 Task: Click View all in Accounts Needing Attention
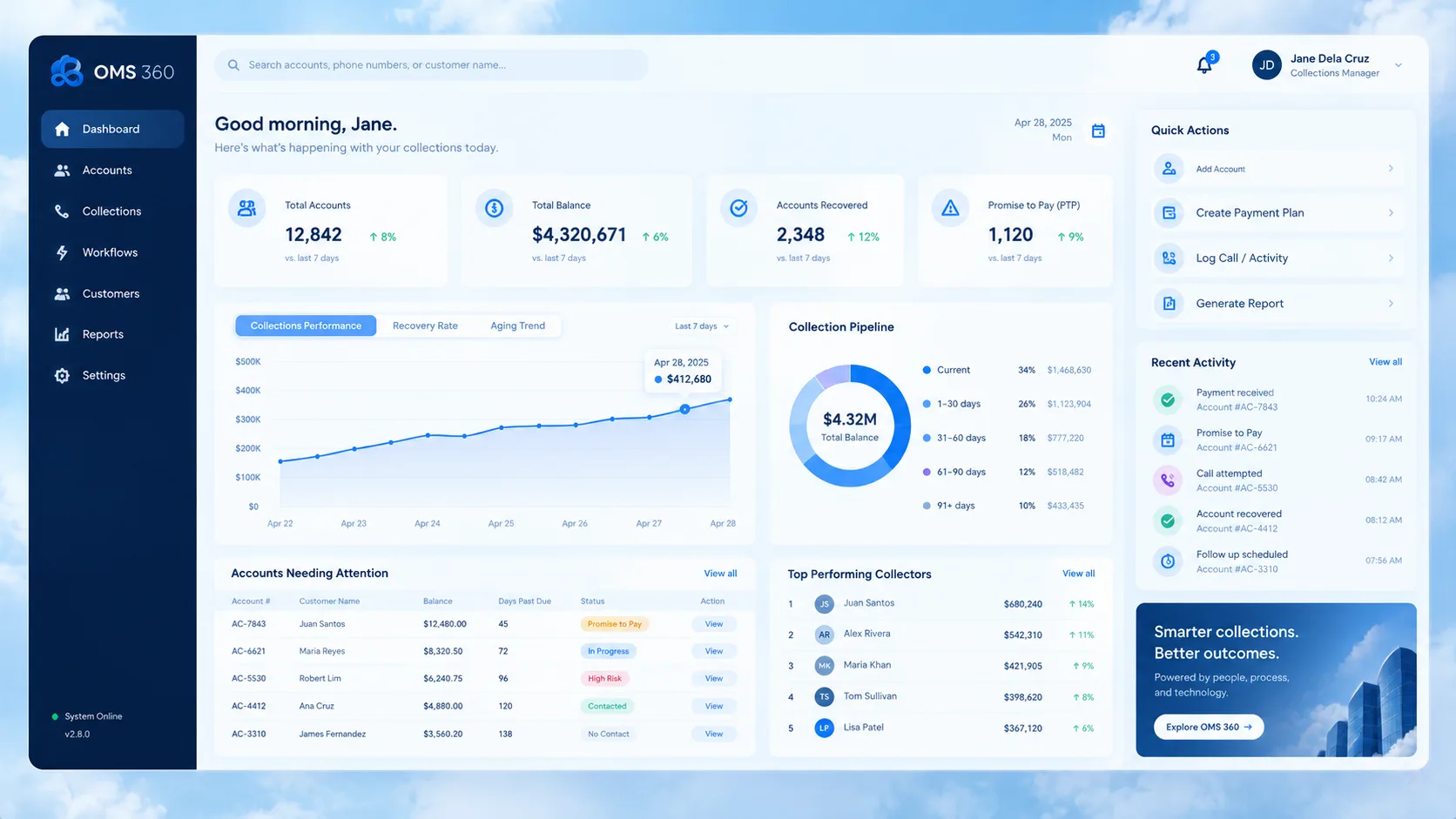tap(720, 574)
